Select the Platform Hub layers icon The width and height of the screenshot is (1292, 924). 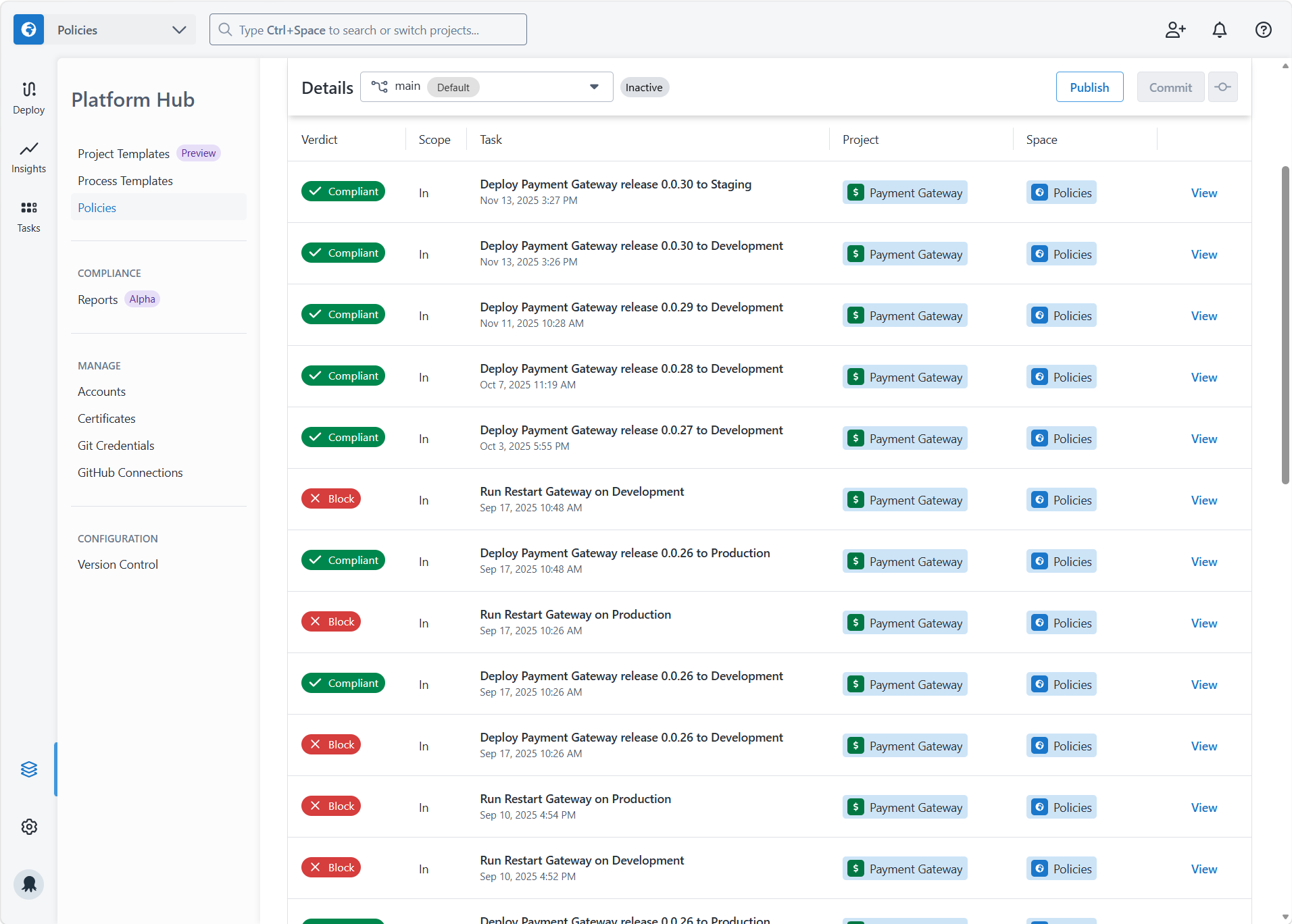click(x=28, y=769)
